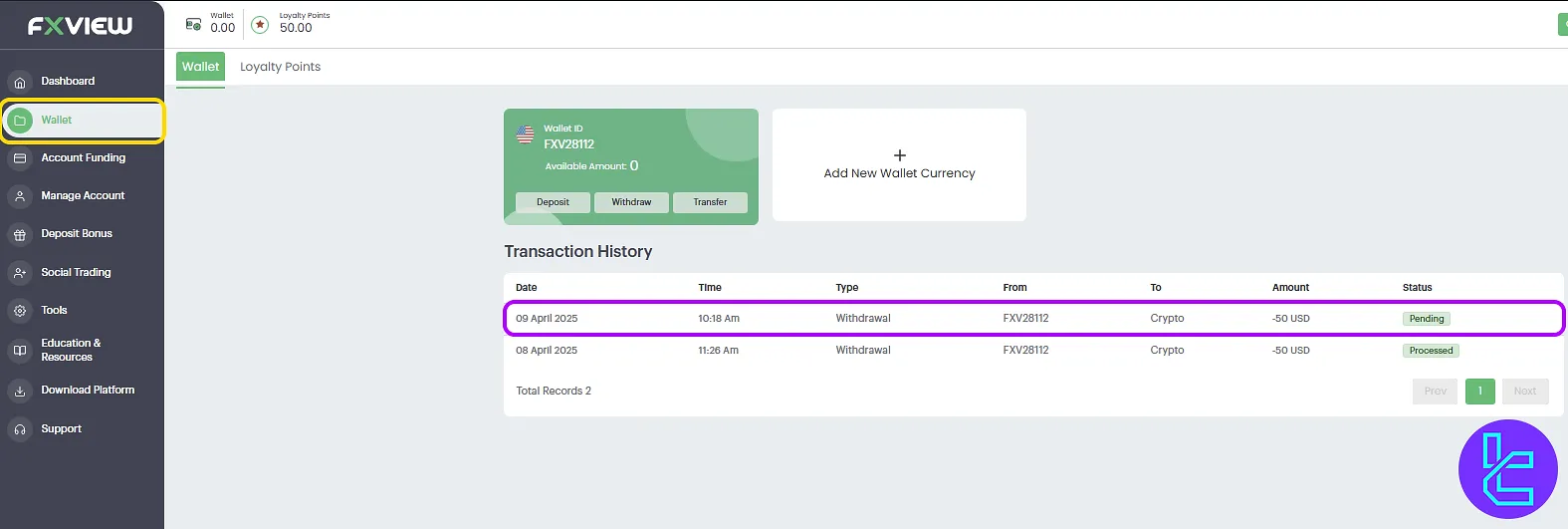Open Deposit Bonus menu item

coord(77,233)
